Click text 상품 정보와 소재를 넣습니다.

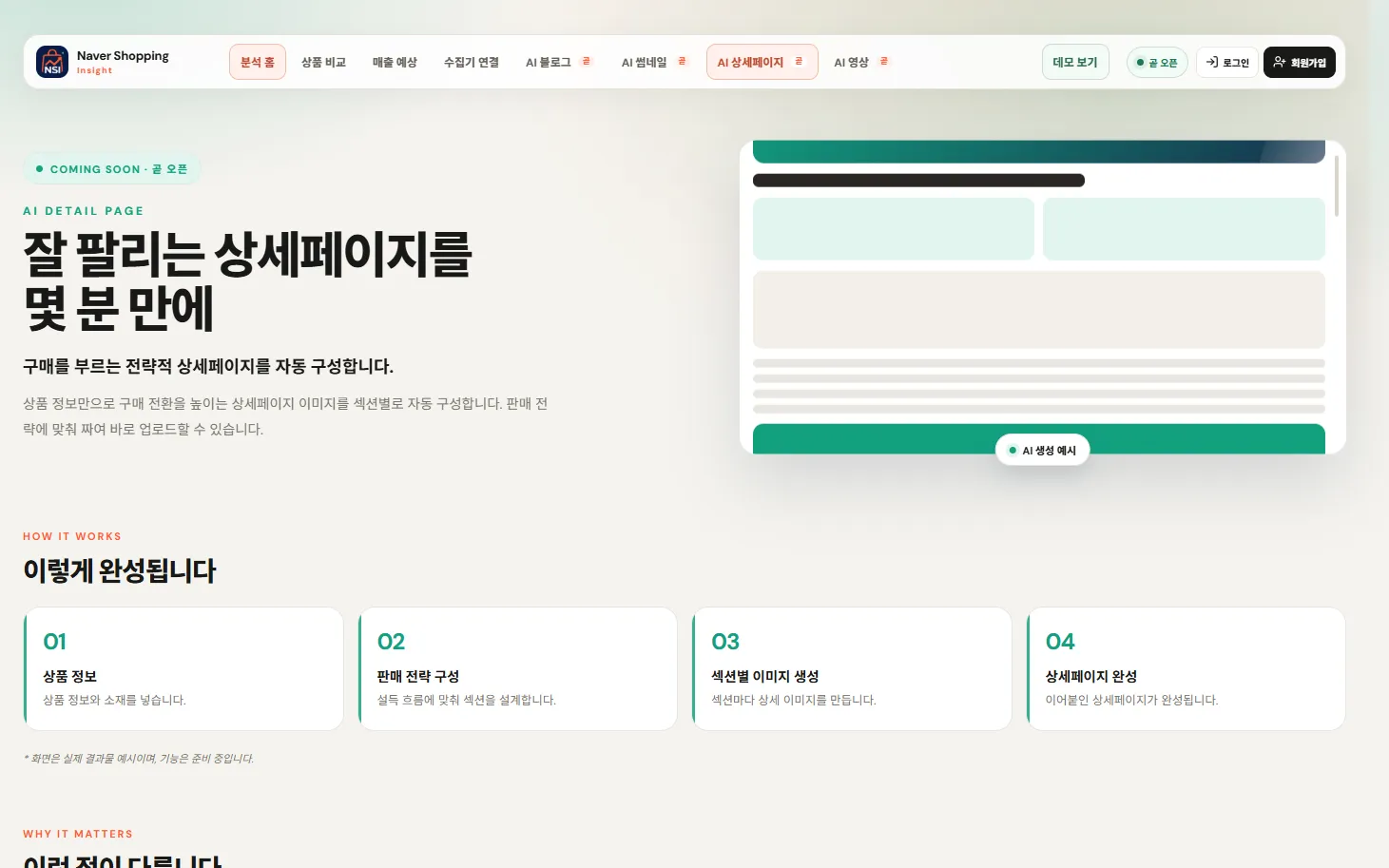pos(114,700)
